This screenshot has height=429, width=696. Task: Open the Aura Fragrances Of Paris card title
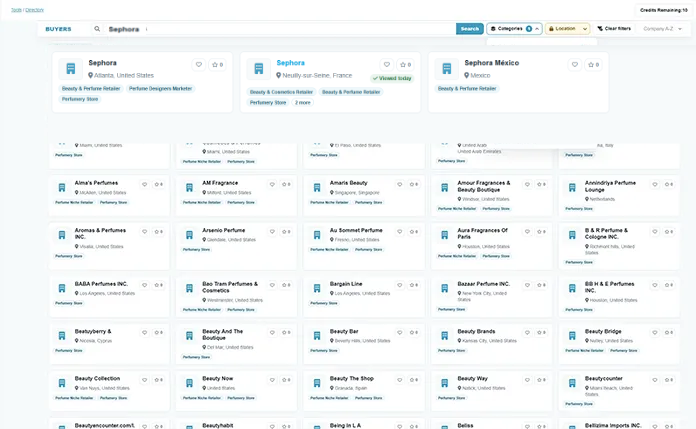point(482,234)
